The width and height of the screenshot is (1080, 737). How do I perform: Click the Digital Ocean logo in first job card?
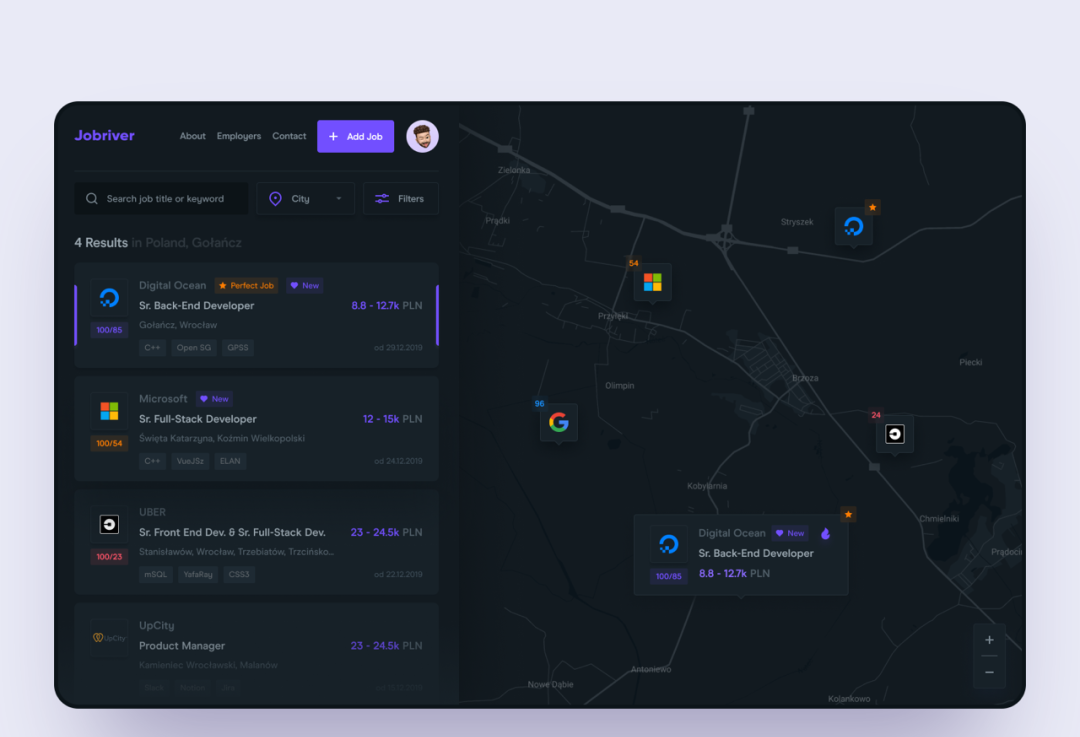109,298
